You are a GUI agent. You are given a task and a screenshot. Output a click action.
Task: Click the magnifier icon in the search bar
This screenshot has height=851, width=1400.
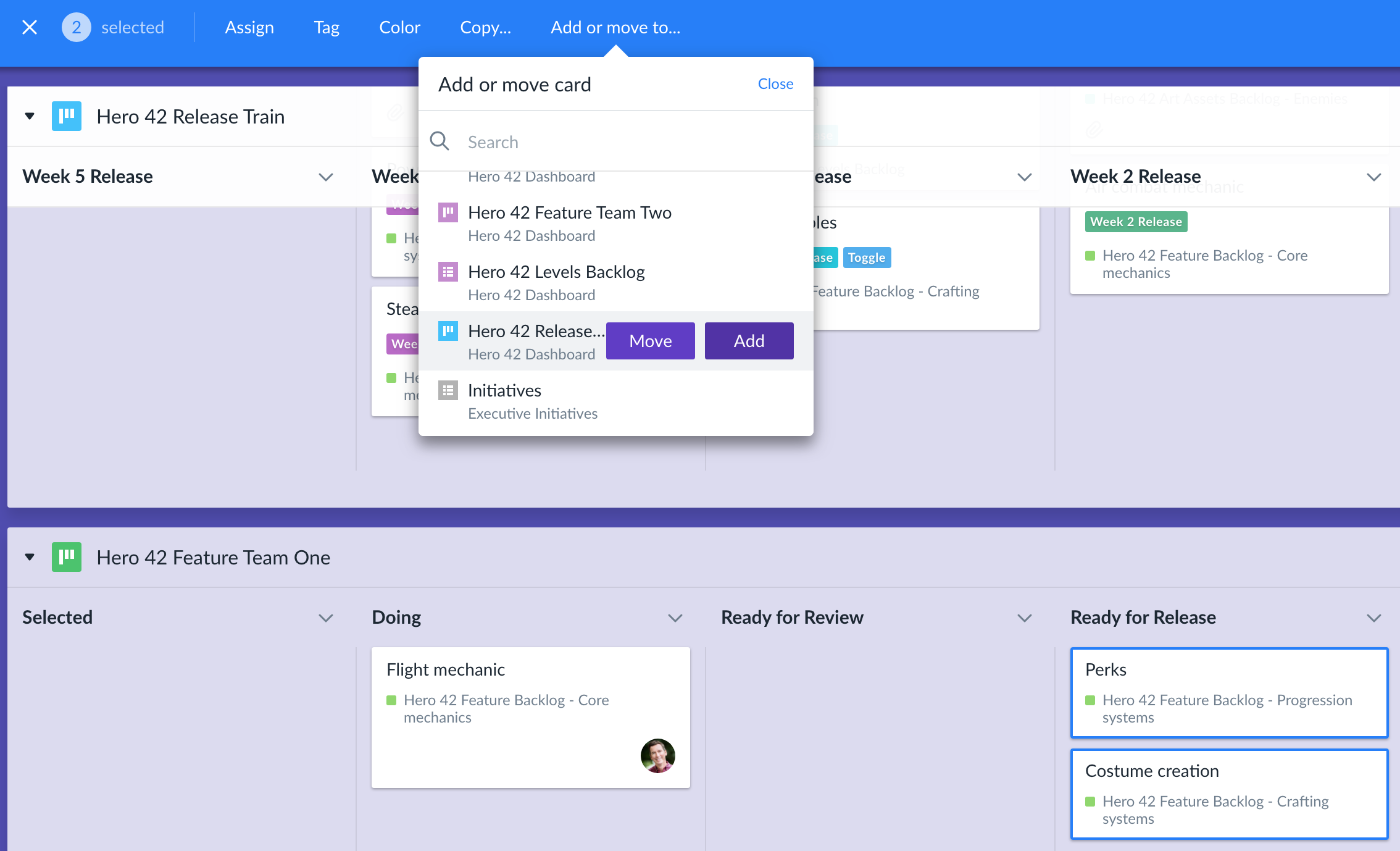coord(440,141)
